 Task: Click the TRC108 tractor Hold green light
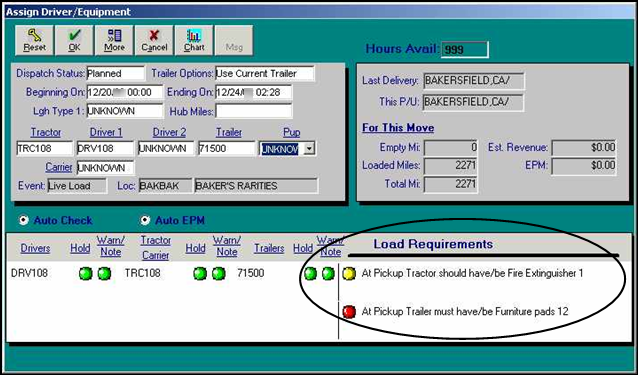(200, 274)
